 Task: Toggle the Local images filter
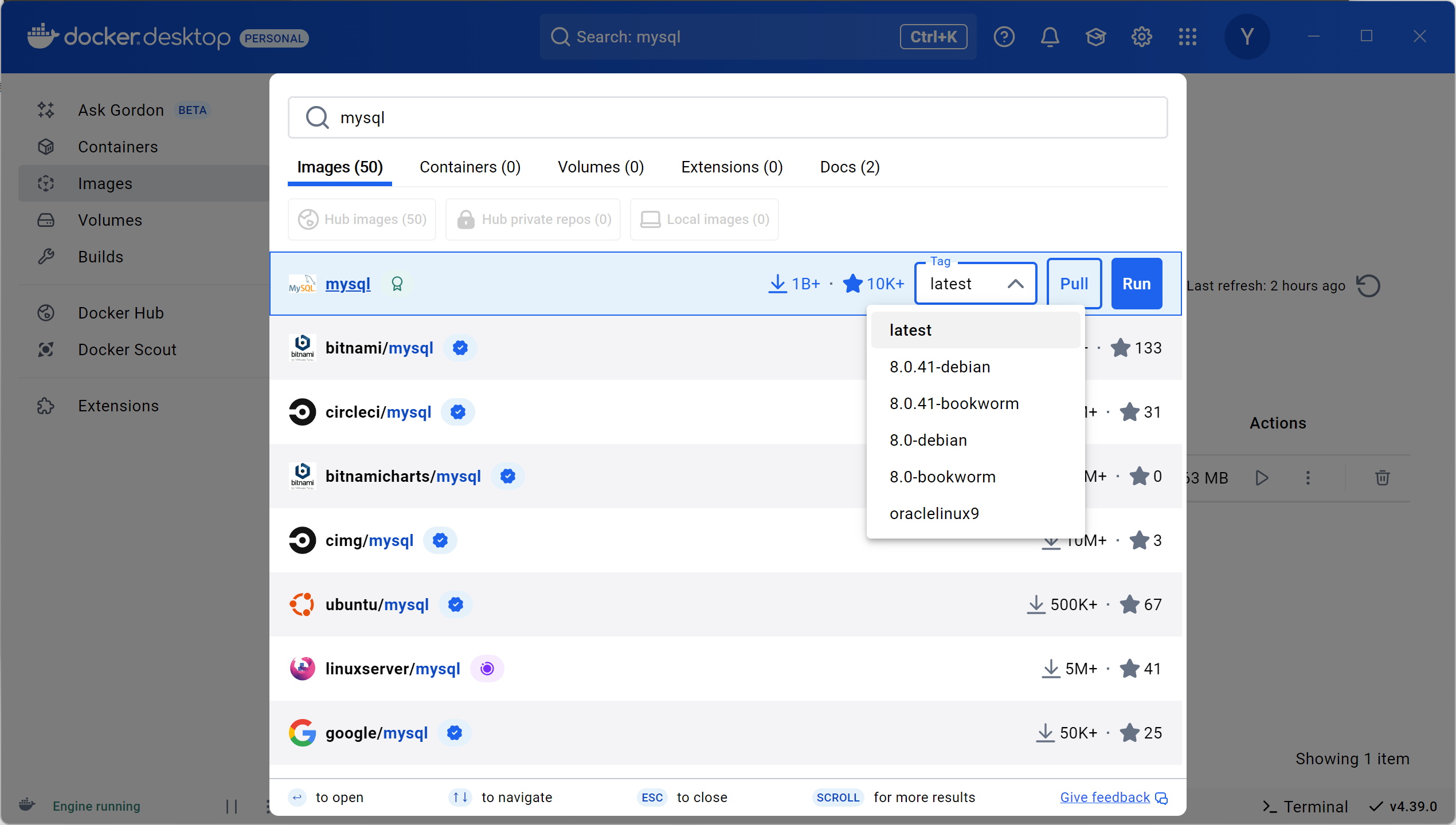click(x=704, y=219)
